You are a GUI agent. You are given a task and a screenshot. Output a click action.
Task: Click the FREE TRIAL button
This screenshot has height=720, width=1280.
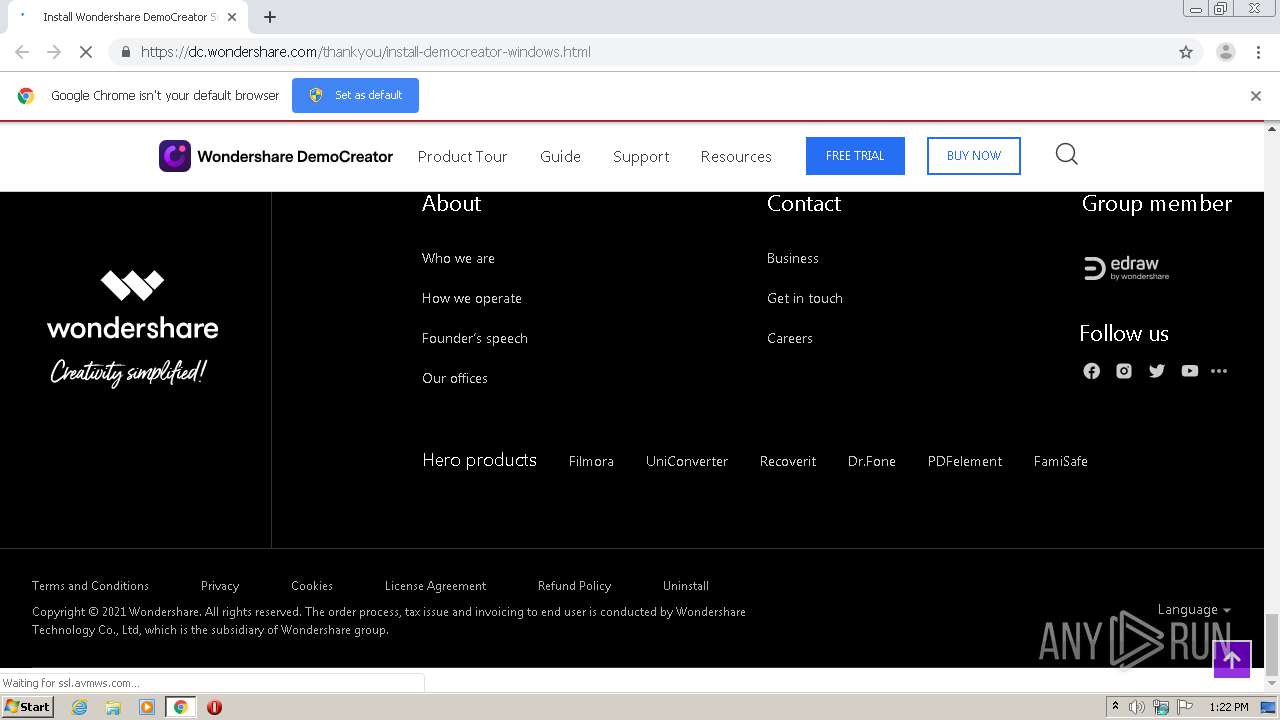pyautogui.click(x=855, y=156)
